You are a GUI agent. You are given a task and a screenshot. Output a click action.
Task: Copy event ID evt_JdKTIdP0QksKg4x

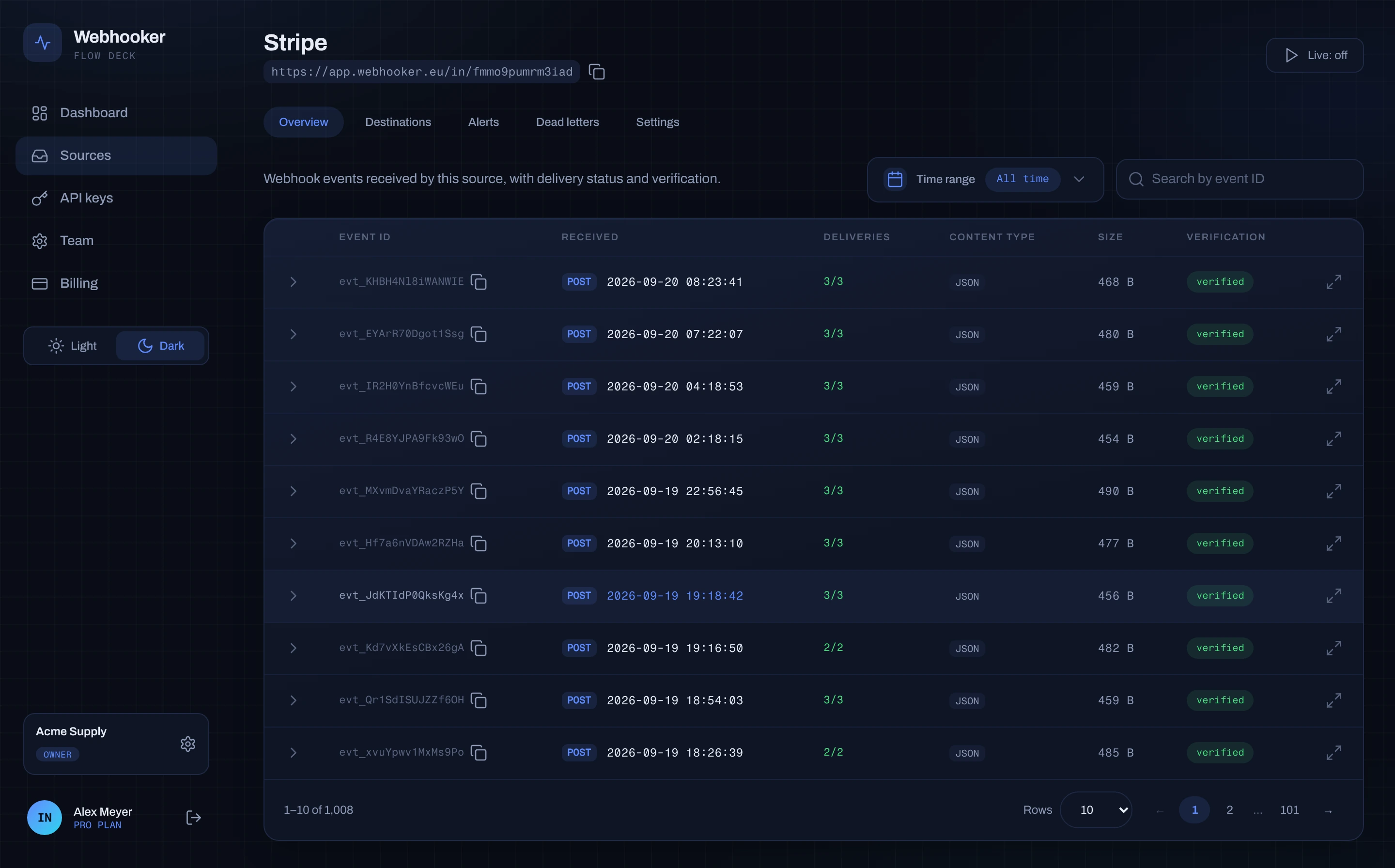[478, 596]
